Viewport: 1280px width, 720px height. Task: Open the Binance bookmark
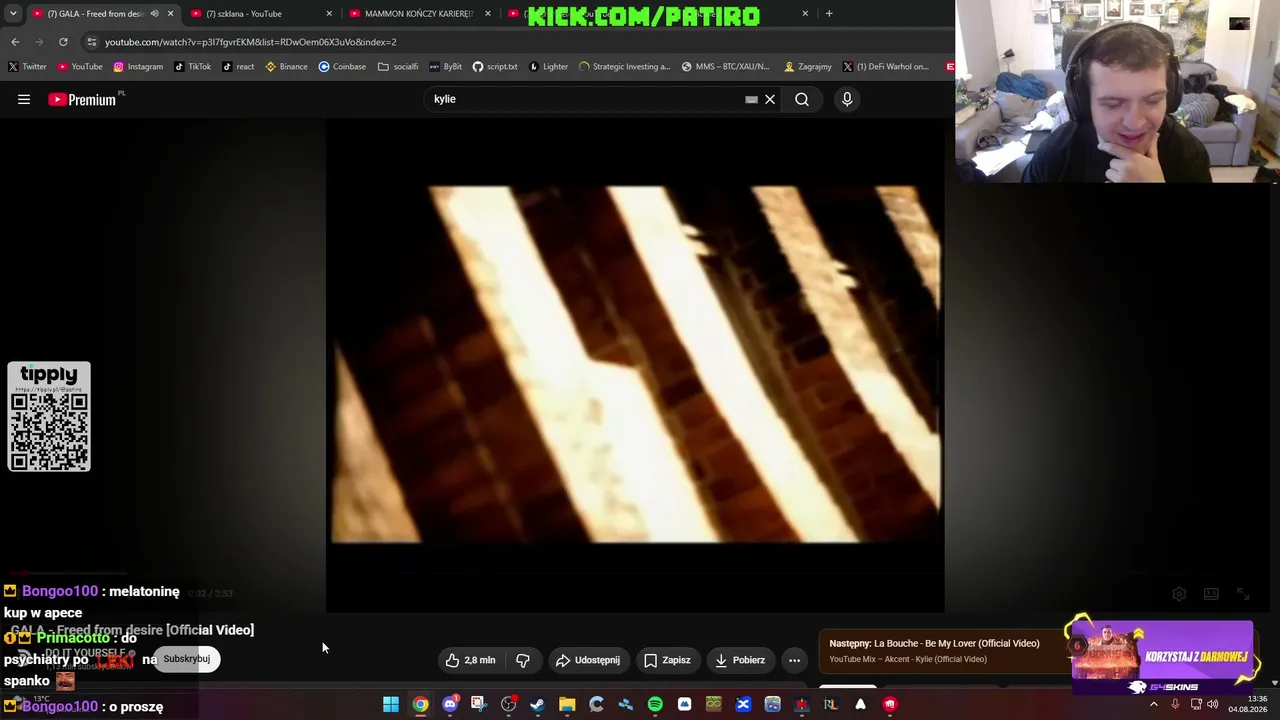[286, 67]
